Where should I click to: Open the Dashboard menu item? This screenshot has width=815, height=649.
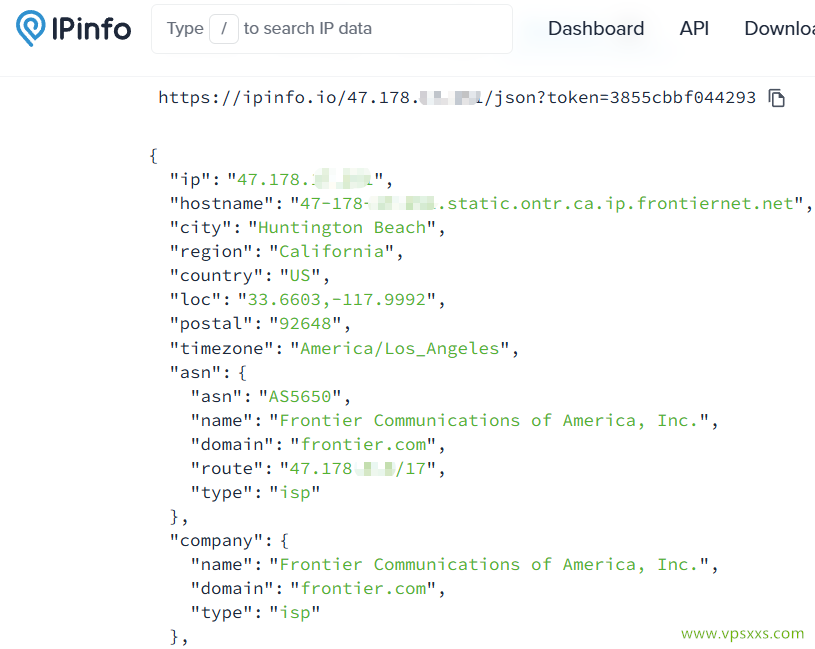(x=596, y=29)
